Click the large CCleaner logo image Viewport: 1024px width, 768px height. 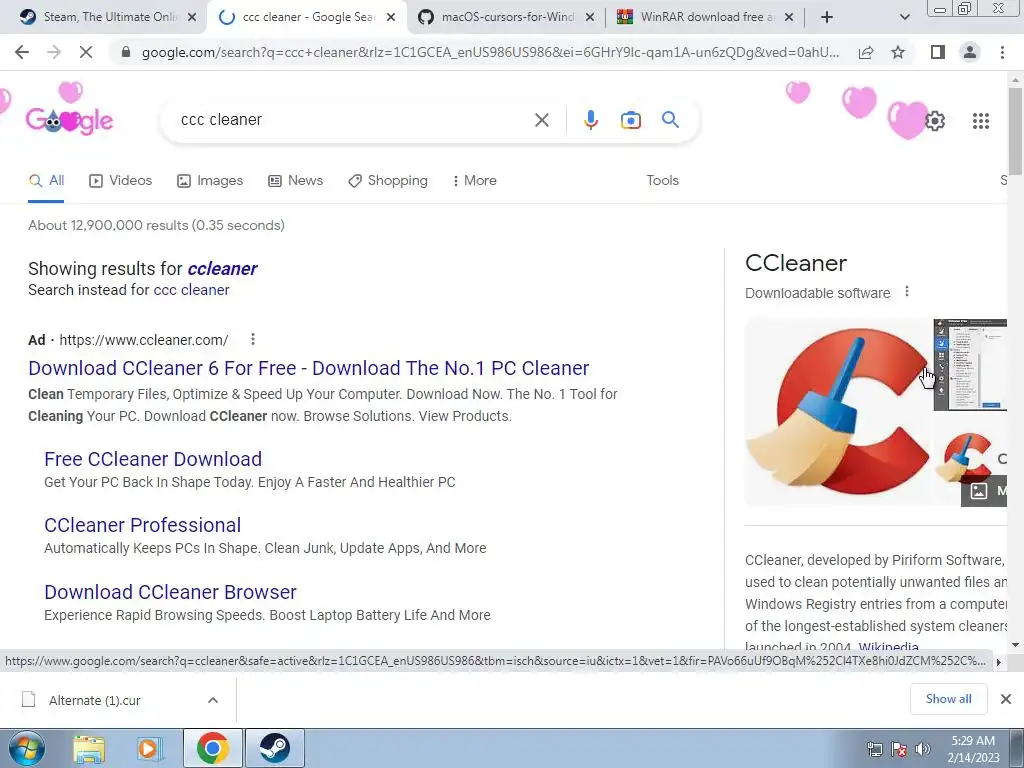(838, 411)
